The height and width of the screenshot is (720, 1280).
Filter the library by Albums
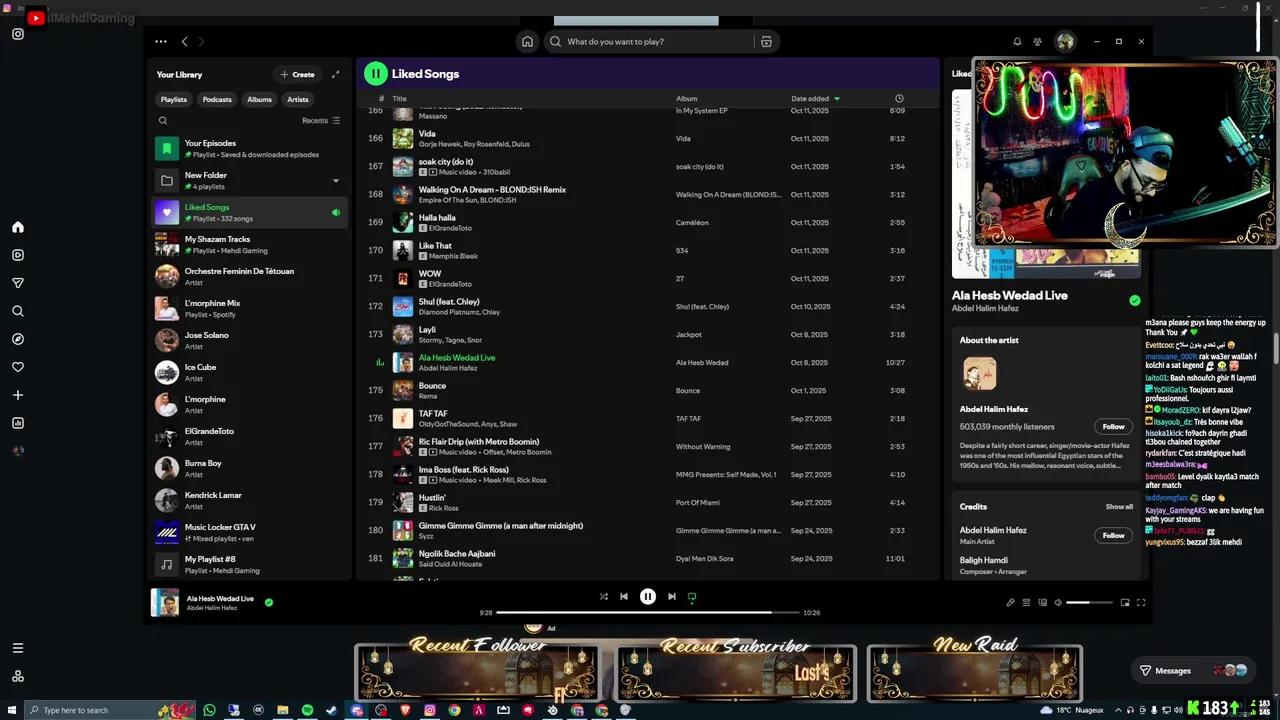pos(260,99)
